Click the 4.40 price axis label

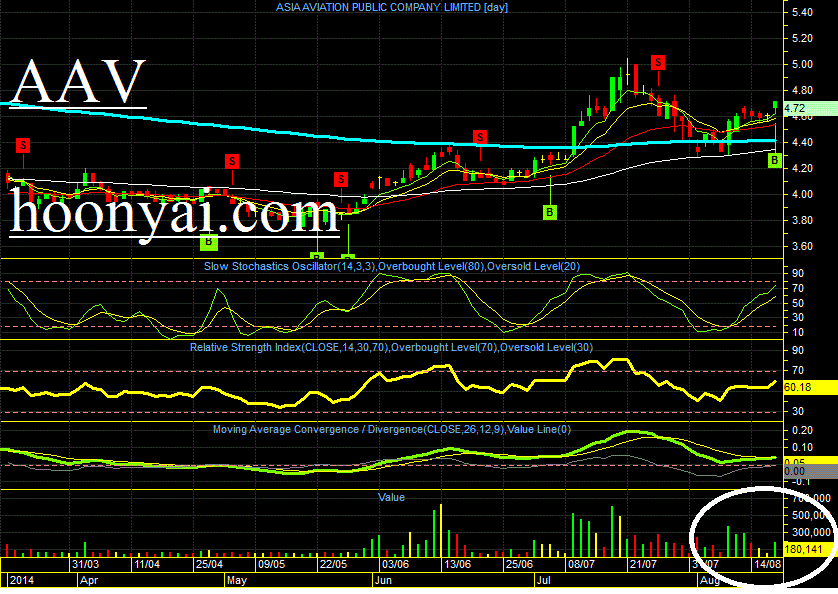coord(802,143)
